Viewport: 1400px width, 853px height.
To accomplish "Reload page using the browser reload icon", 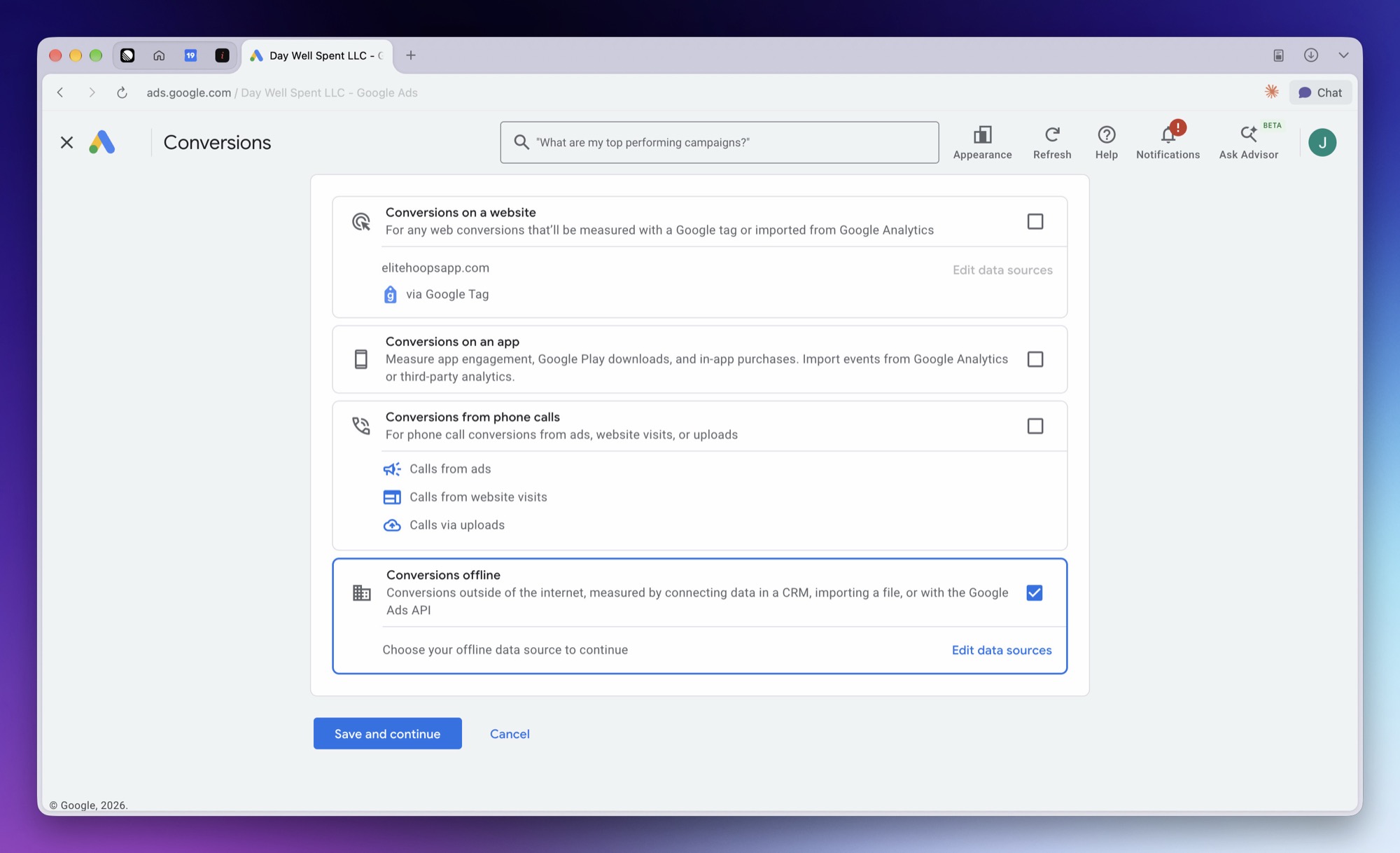I will [122, 92].
